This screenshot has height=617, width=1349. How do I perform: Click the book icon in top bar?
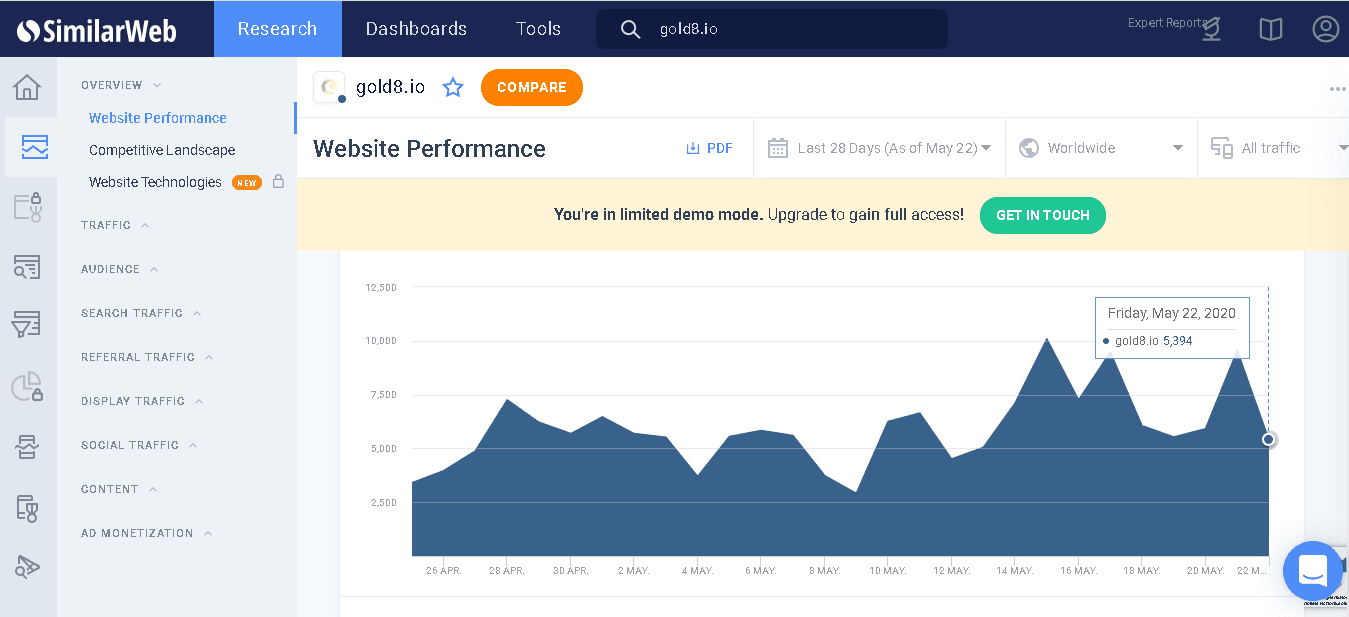pyautogui.click(x=1270, y=30)
